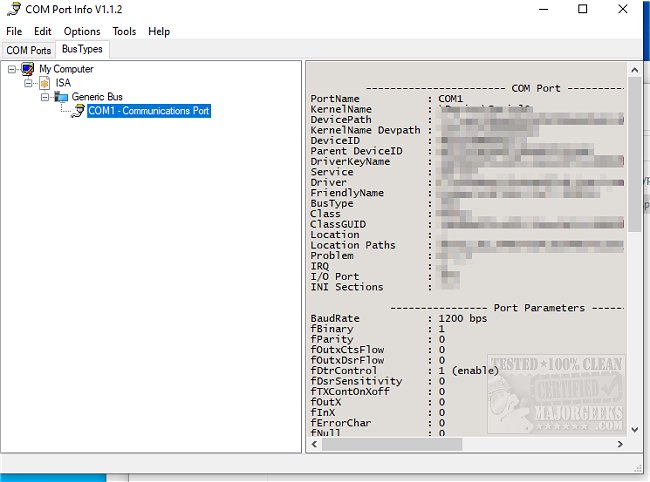Collapse the ISA tree node

point(28,83)
